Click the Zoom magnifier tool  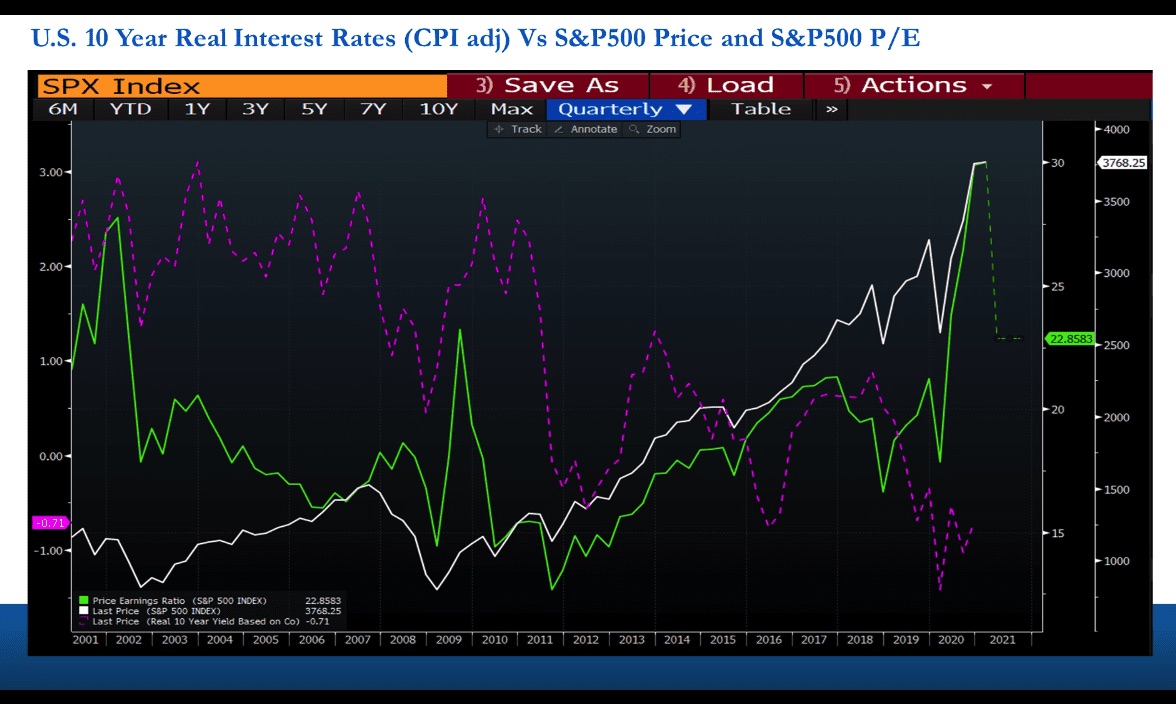click(653, 129)
